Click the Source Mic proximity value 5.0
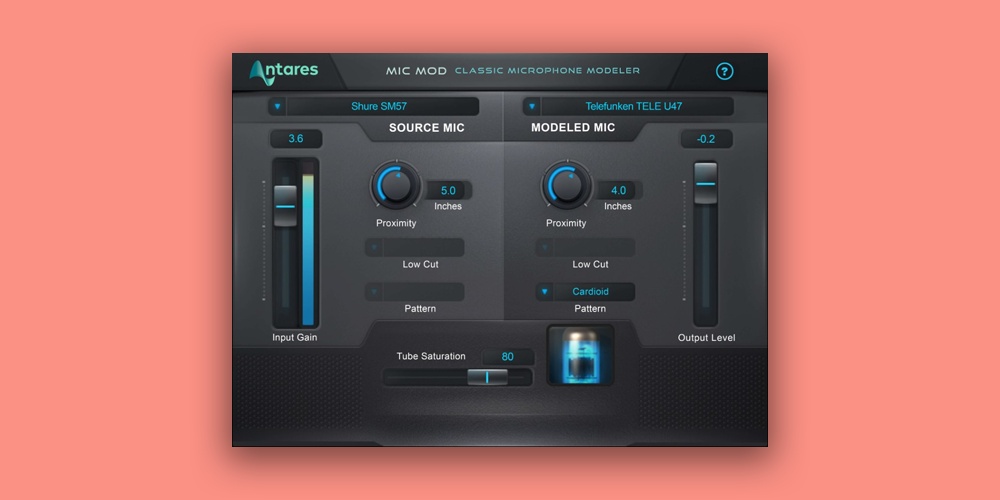Viewport: 1000px width, 500px height. 448,190
